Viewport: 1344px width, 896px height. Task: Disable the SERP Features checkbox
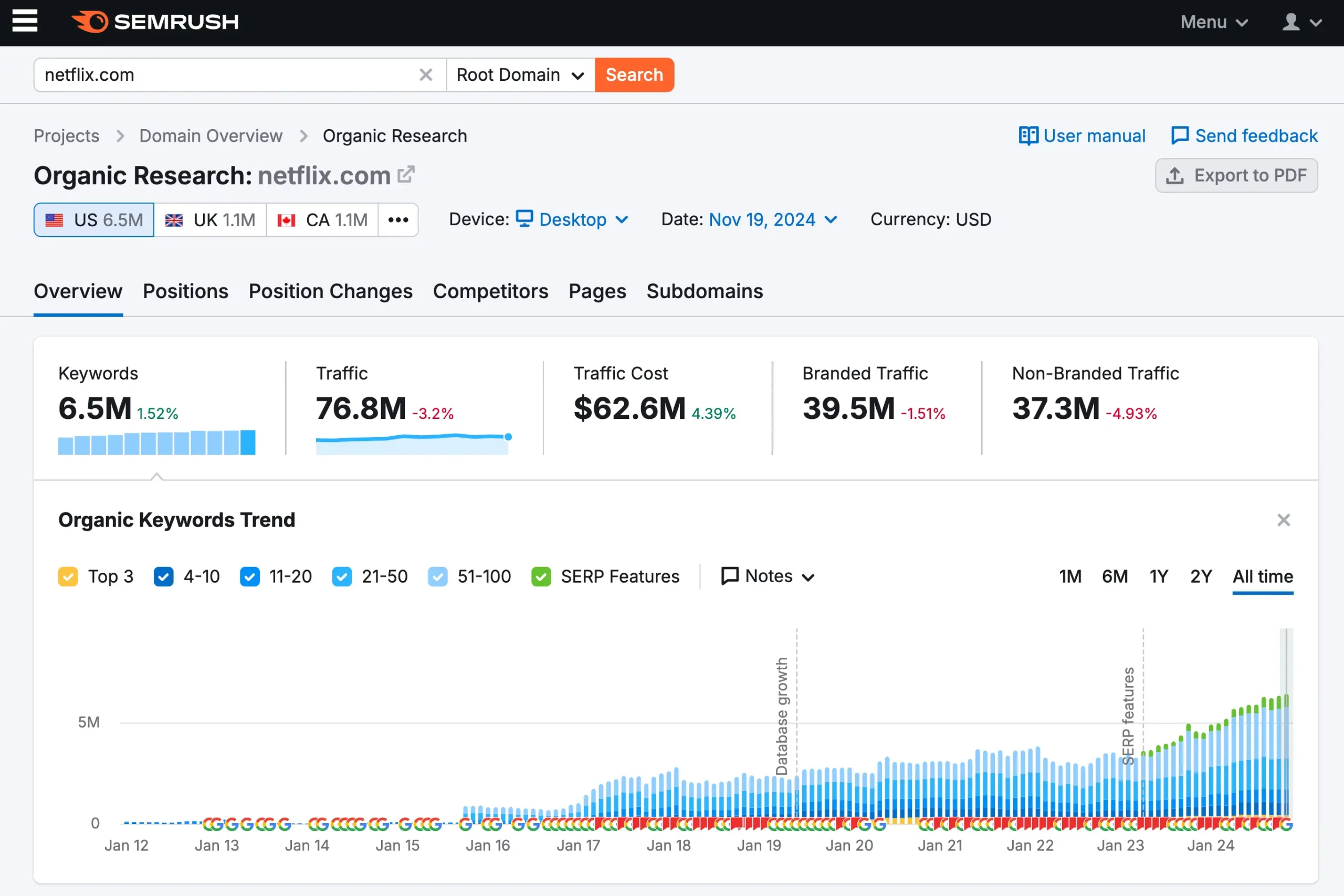tap(541, 576)
